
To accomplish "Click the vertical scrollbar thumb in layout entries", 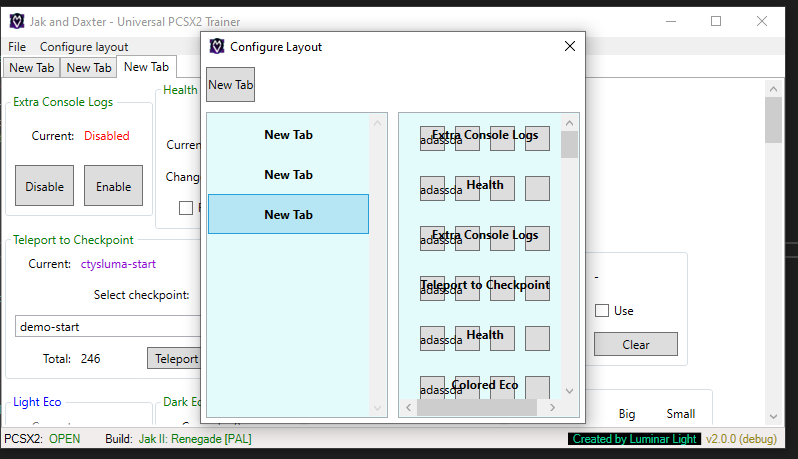I will point(569,145).
